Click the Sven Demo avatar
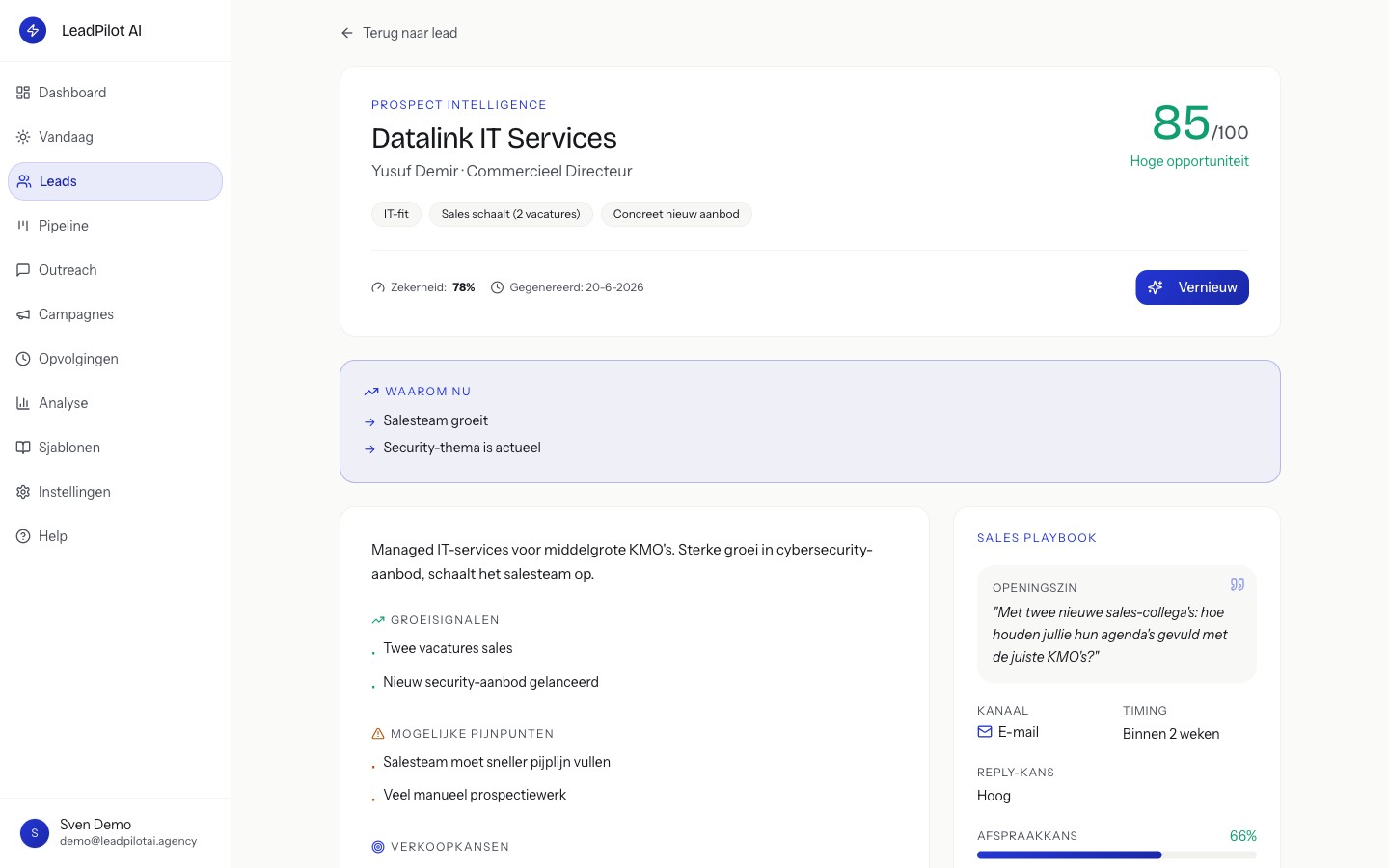The image size is (1389, 868). (35, 832)
